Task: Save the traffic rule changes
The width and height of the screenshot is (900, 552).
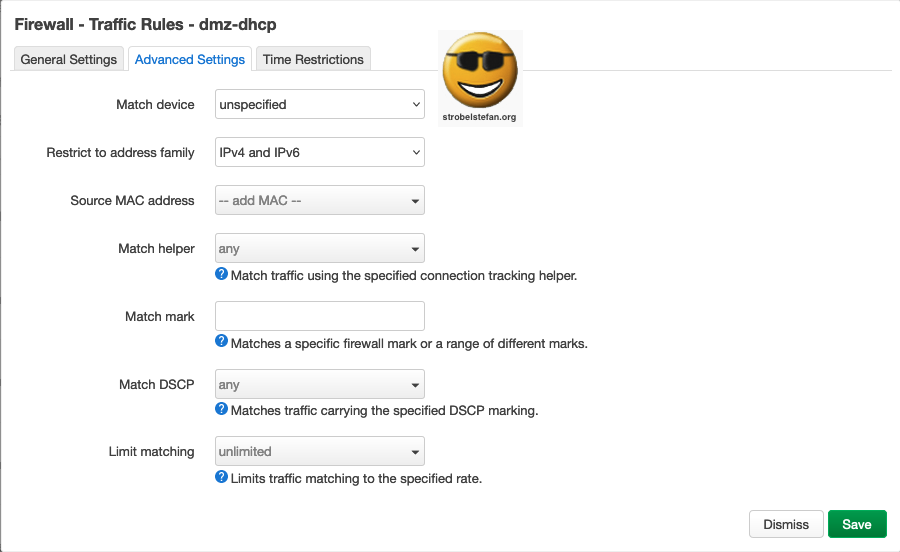Action: click(x=857, y=524)
